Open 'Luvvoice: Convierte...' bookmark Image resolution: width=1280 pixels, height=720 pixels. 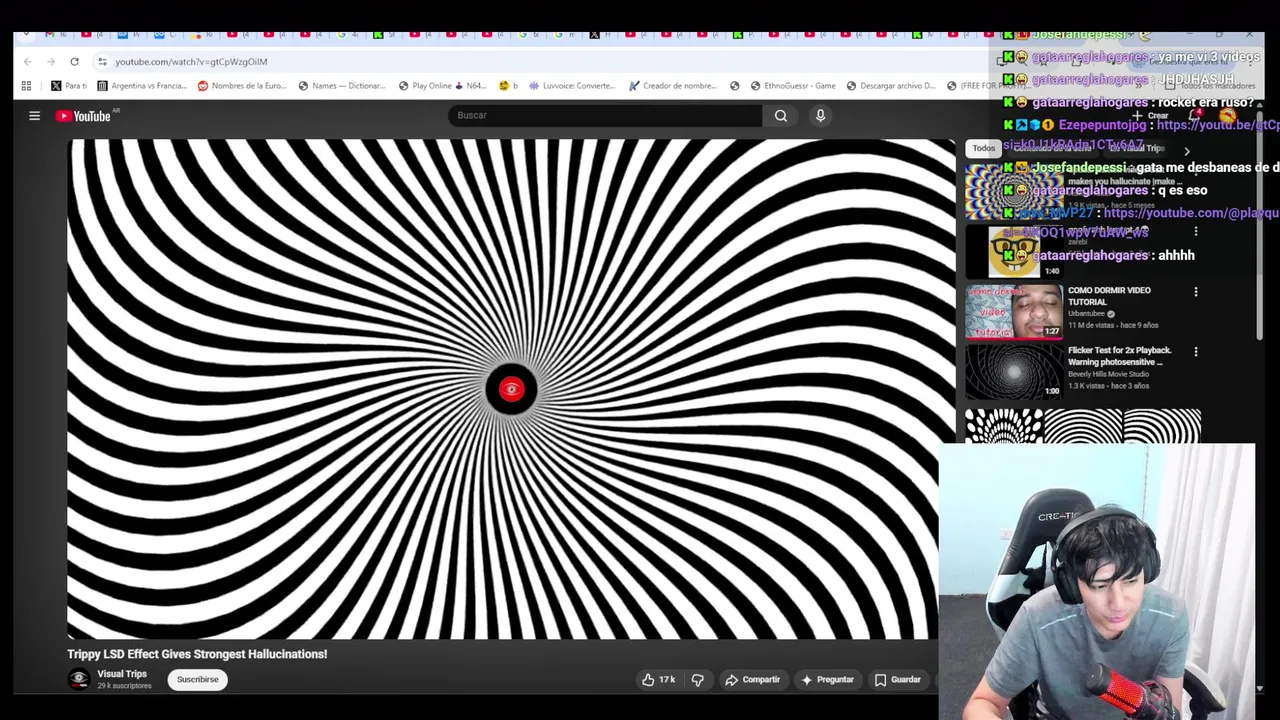[572, 86]
